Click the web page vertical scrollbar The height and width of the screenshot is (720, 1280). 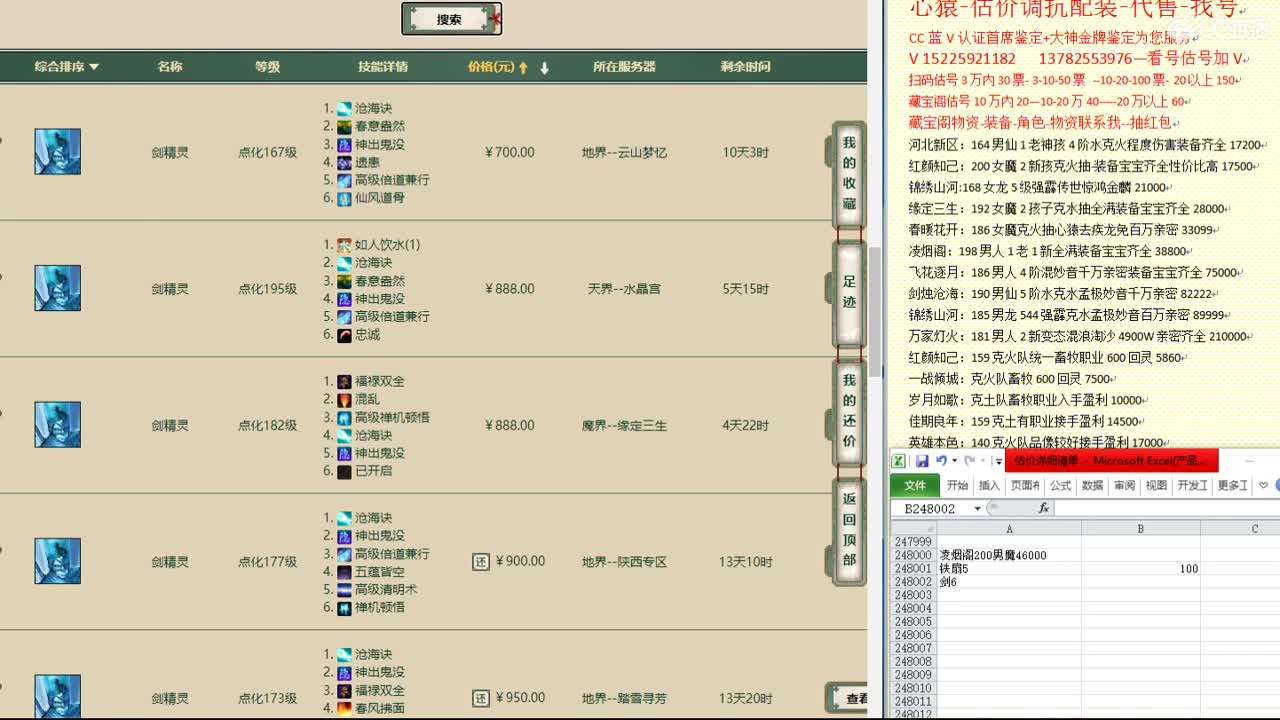(875, 310)
